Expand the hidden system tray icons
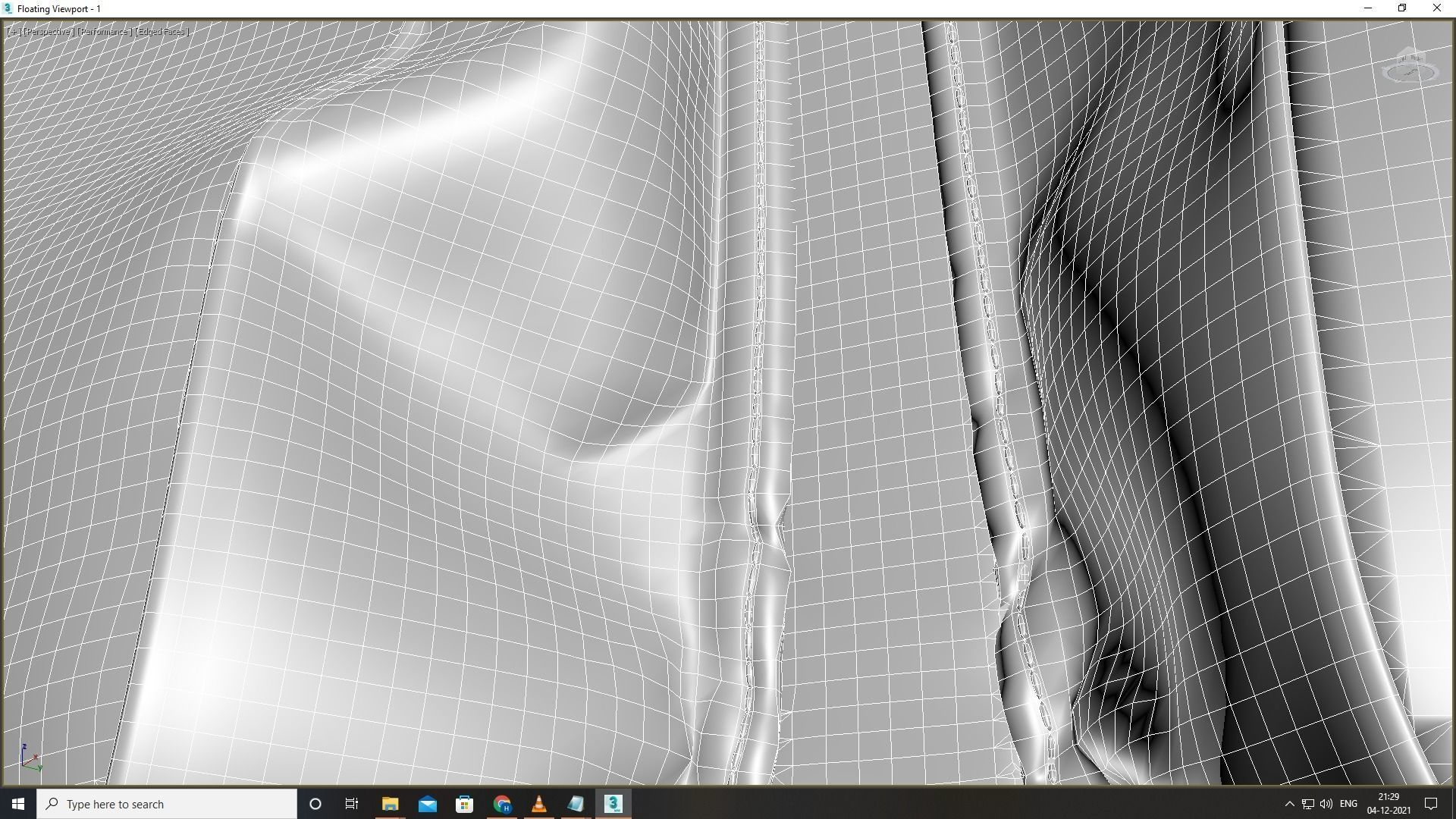The width and height of the screenshot is (1456, 819). pos(1289,804)
